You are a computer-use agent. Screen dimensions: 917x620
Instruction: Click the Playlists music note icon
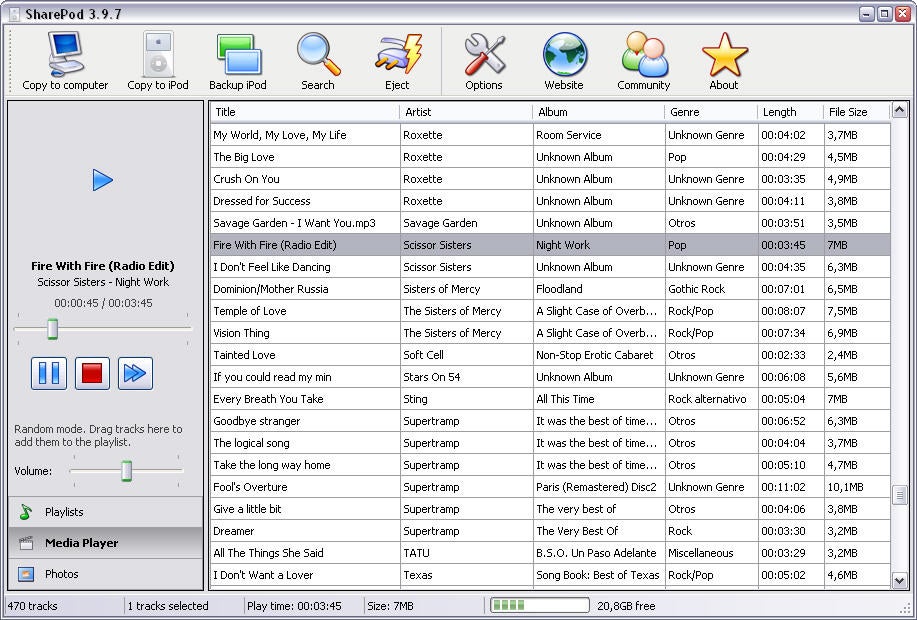(x=25, y=512)
